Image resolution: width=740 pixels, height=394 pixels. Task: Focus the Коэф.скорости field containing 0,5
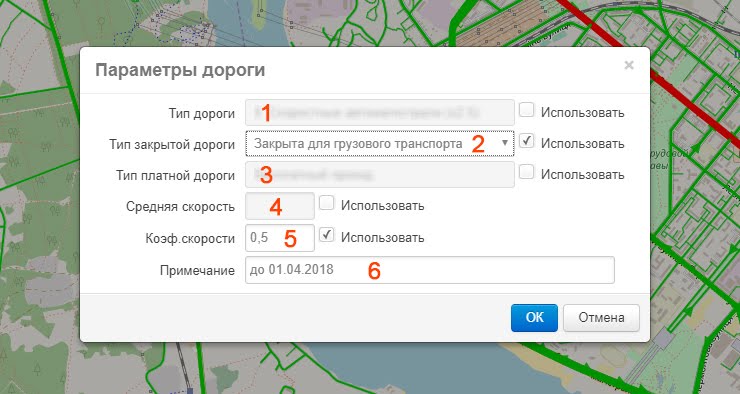[x=280, y=238]
